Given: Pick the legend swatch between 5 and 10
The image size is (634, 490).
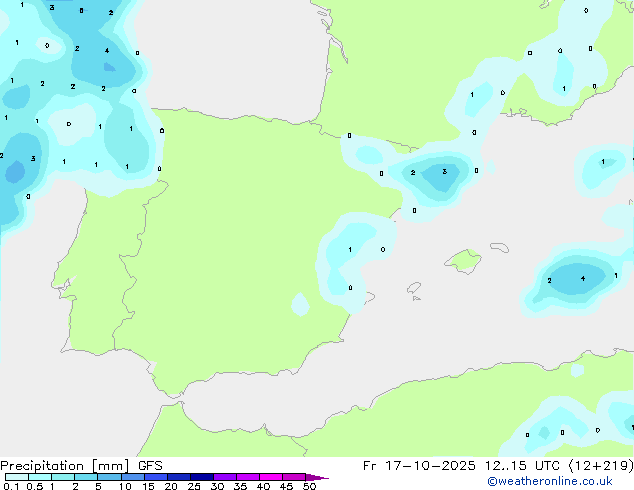Looking at the screenshot, I should coord(109,477).
